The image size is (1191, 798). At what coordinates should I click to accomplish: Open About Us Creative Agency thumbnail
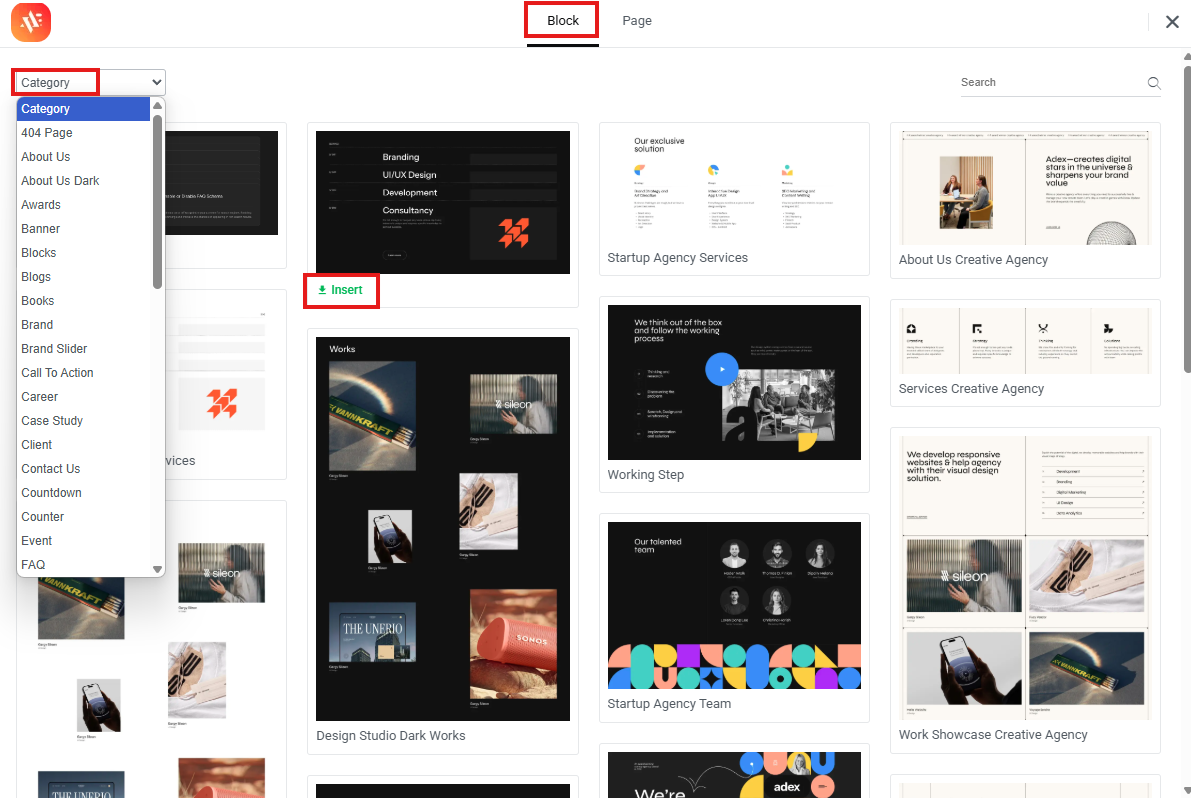pyautogui.click(x=1025, y=188)
